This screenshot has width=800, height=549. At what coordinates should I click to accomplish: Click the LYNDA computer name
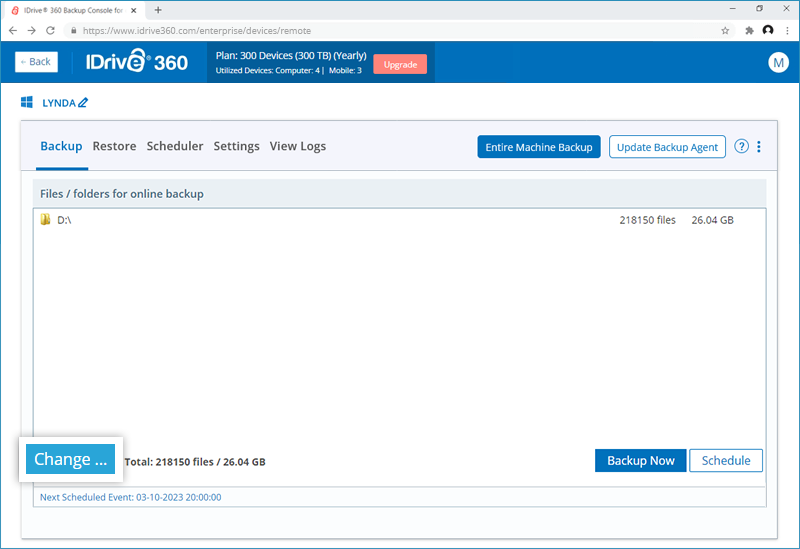point(59,103)
